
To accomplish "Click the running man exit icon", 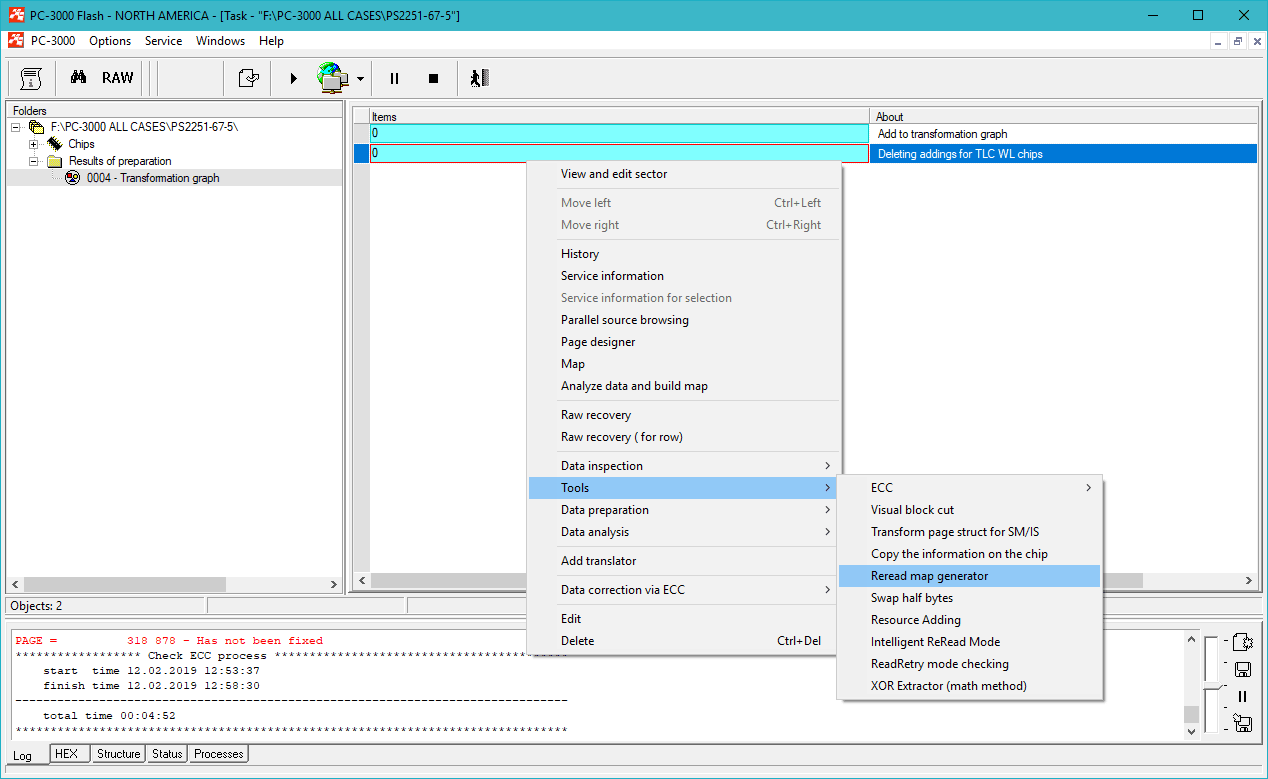I will (x=479, y=78).
